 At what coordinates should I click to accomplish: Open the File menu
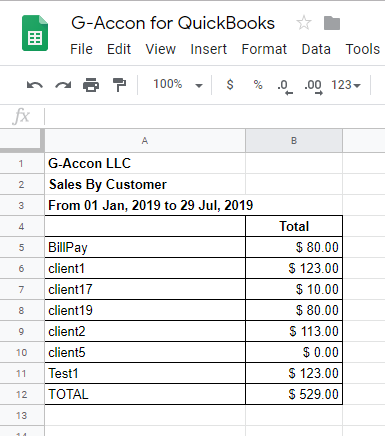[x=81, y=49]
